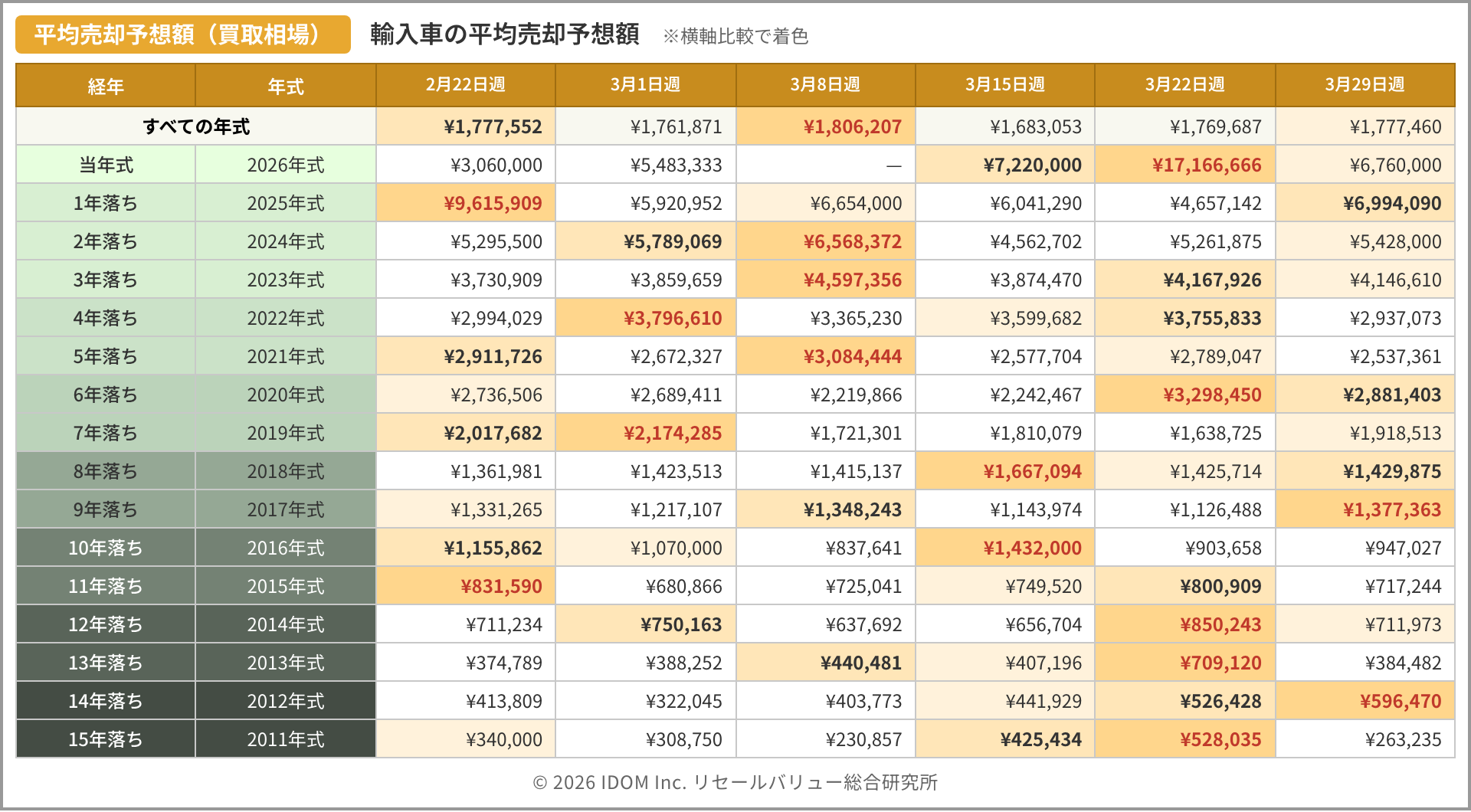The image size is (1471, 812).
Task: Select the ¥1,806,207 cell in all-years row
Action: click(852, 126)
